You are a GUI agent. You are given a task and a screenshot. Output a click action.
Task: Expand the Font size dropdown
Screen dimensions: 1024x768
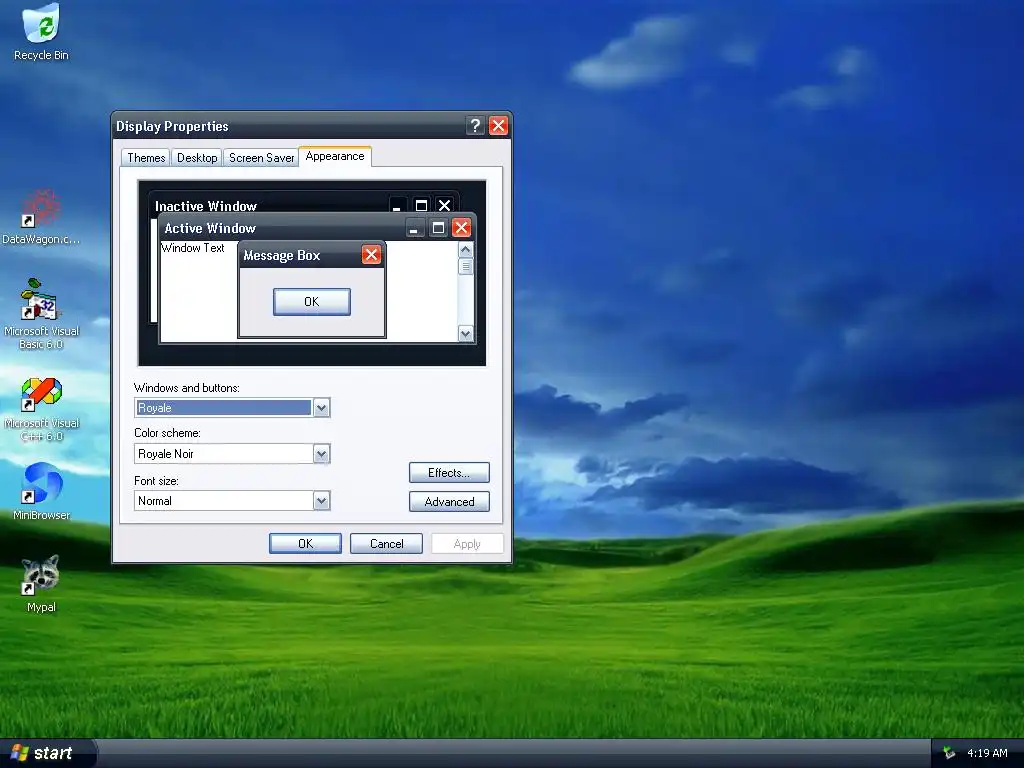pos(321,501)
